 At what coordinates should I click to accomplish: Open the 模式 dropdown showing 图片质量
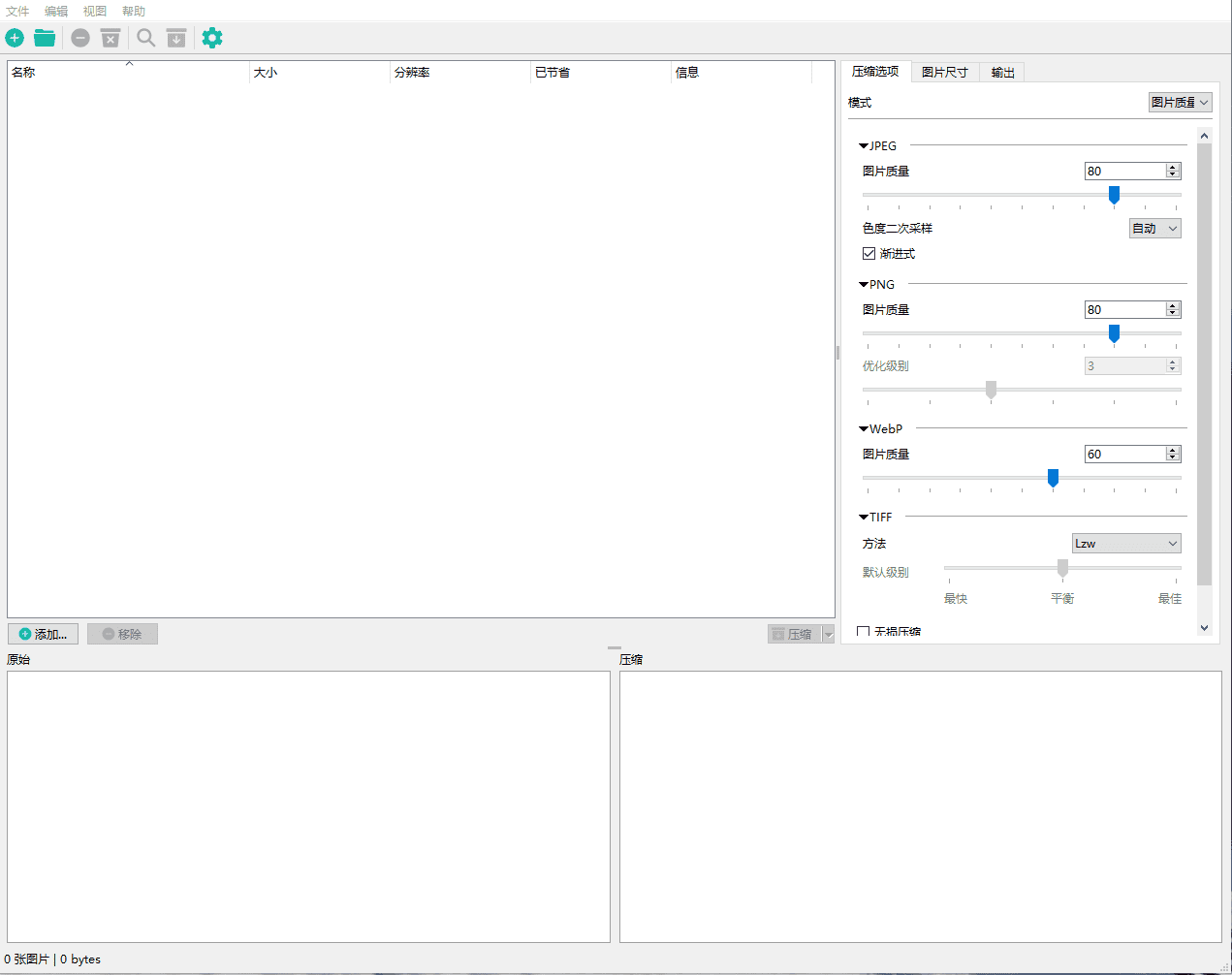(1180, 103)
